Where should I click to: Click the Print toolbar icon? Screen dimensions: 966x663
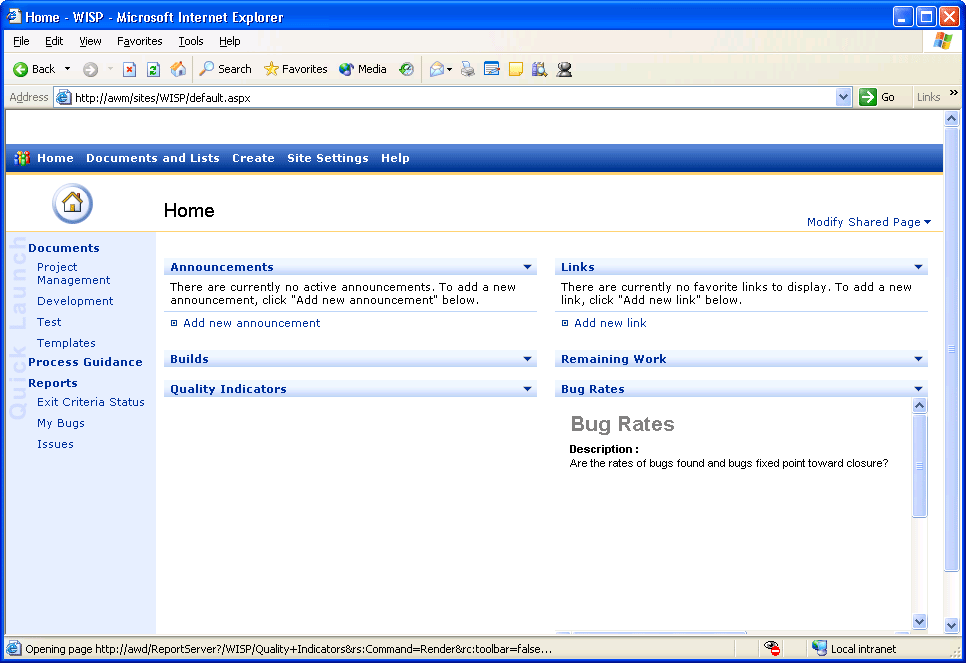(x=467, y=69)
